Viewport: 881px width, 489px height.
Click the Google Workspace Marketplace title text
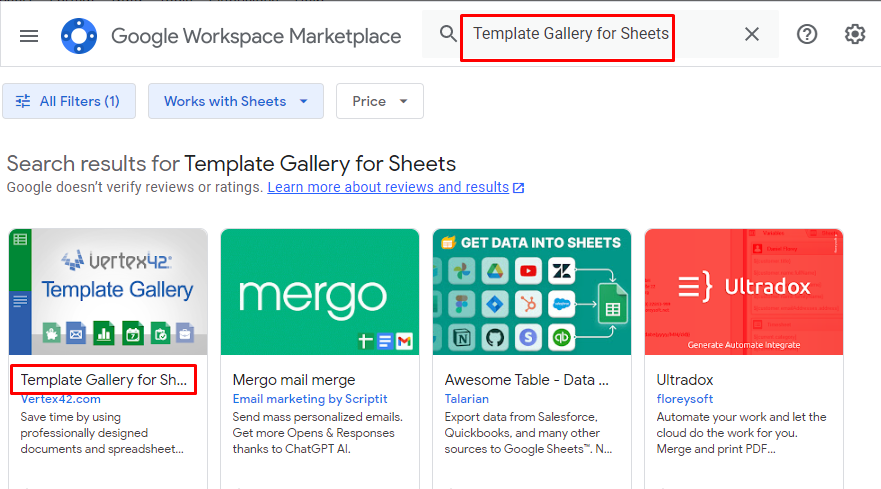(256, 37)
